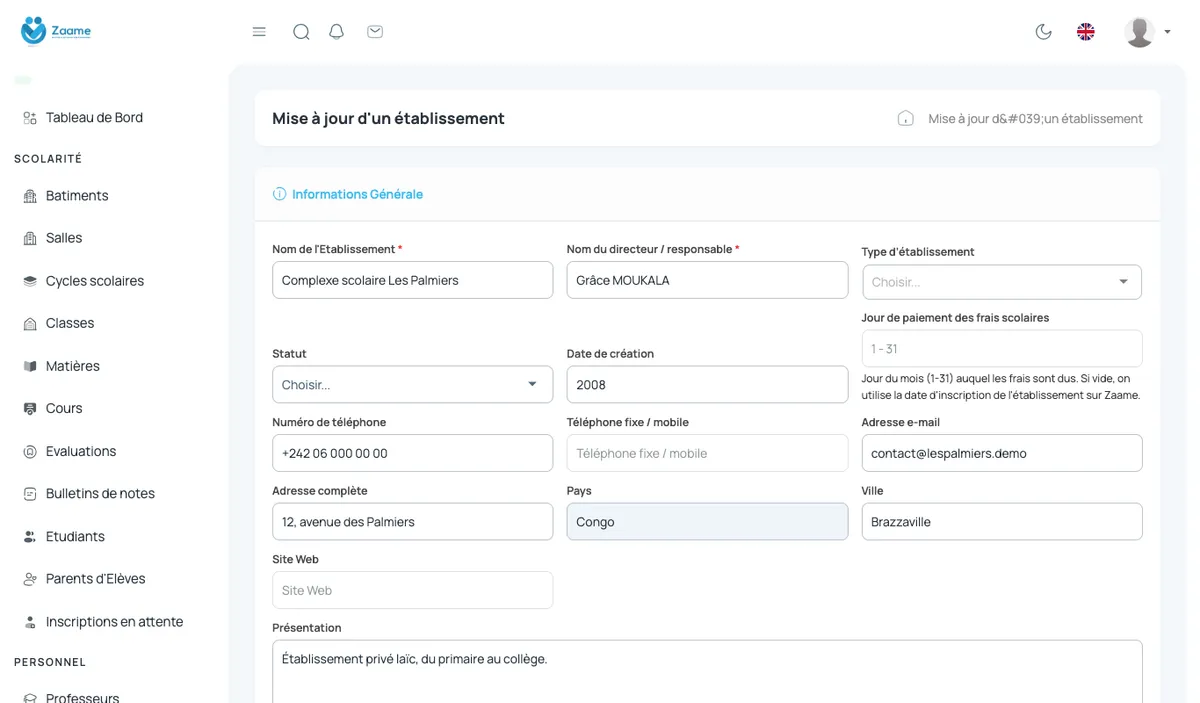Click the home icon in breadcrumb
Viewport: 1200px width, 703px height.
click(x=906, y=119)
